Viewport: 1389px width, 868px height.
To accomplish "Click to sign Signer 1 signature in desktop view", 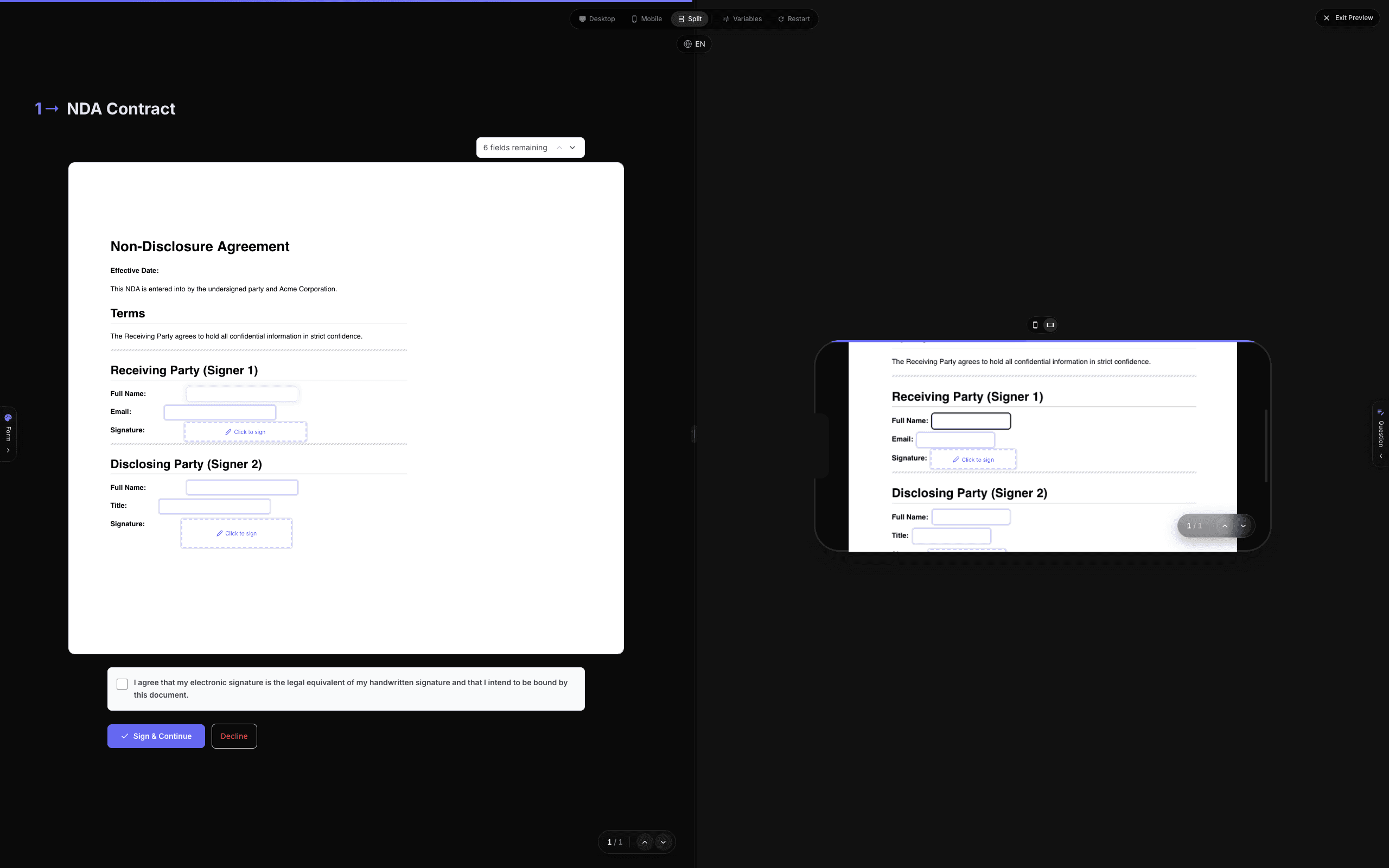I will point(245,432).
